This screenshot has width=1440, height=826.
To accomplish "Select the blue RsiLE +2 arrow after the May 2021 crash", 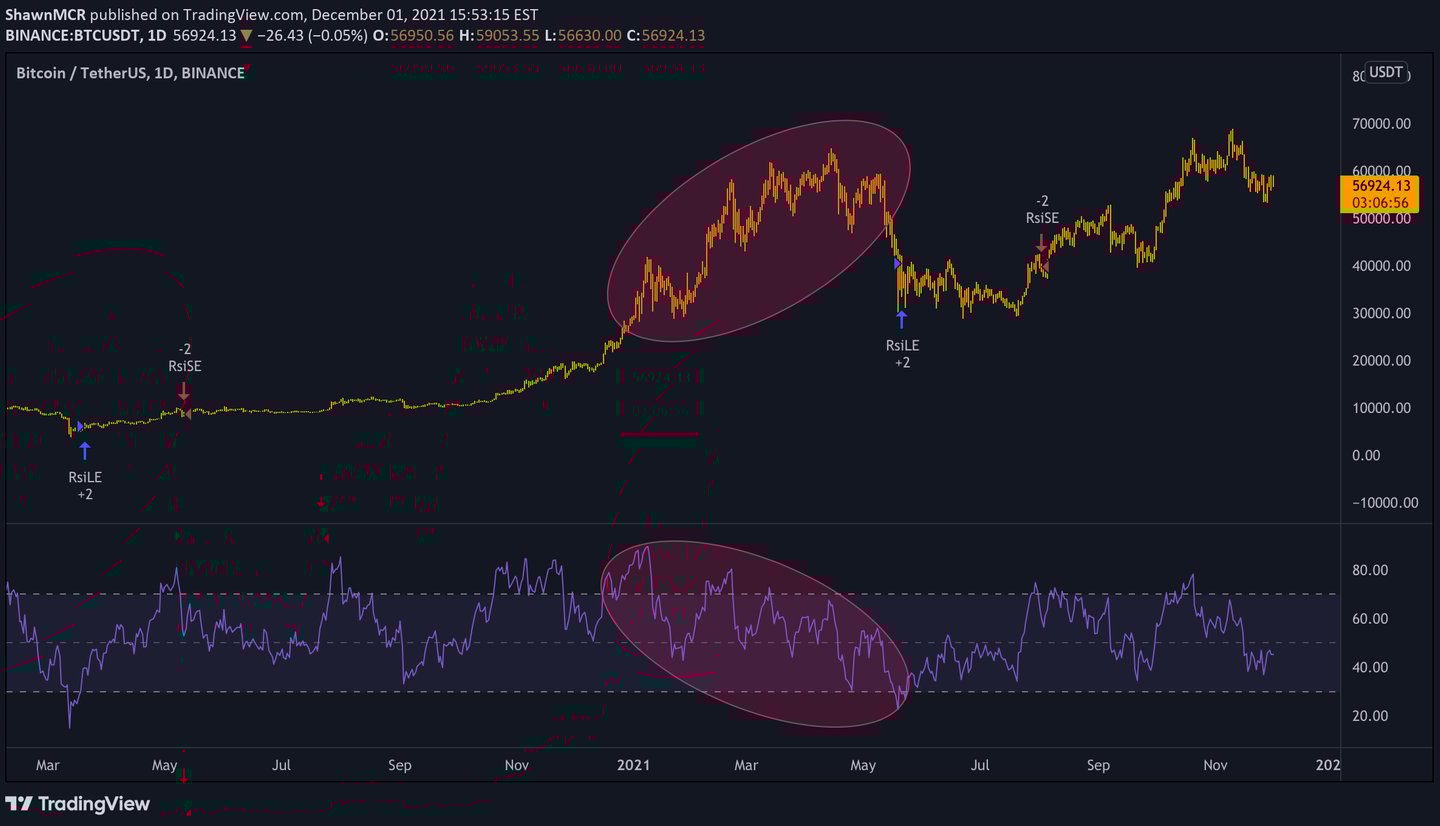I will pyautogui.click(x=902, y=318).
